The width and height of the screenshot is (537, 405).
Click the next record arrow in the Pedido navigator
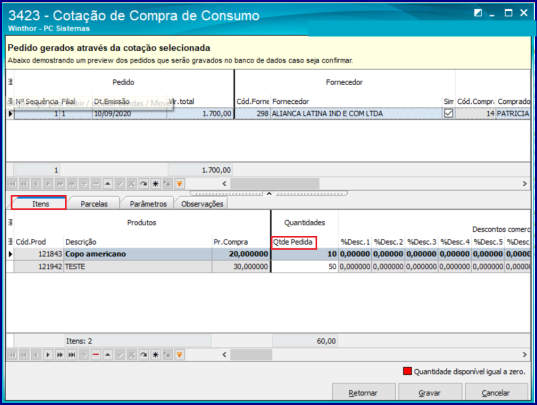point(48,184)
